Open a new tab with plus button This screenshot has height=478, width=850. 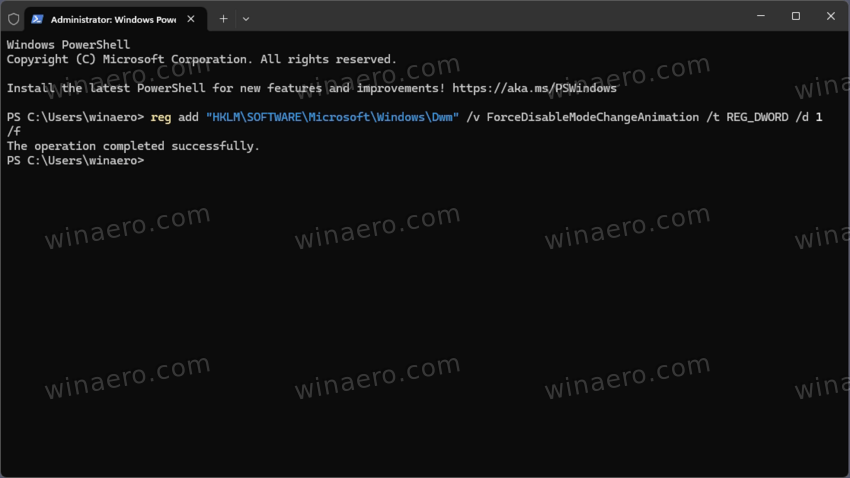pyautogui.click(x=223, y=18)
